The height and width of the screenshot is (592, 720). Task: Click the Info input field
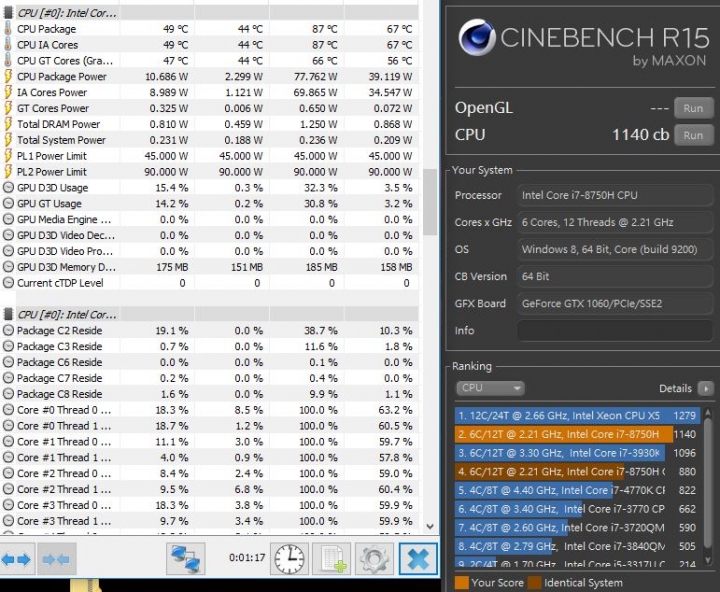pos(615,331)
